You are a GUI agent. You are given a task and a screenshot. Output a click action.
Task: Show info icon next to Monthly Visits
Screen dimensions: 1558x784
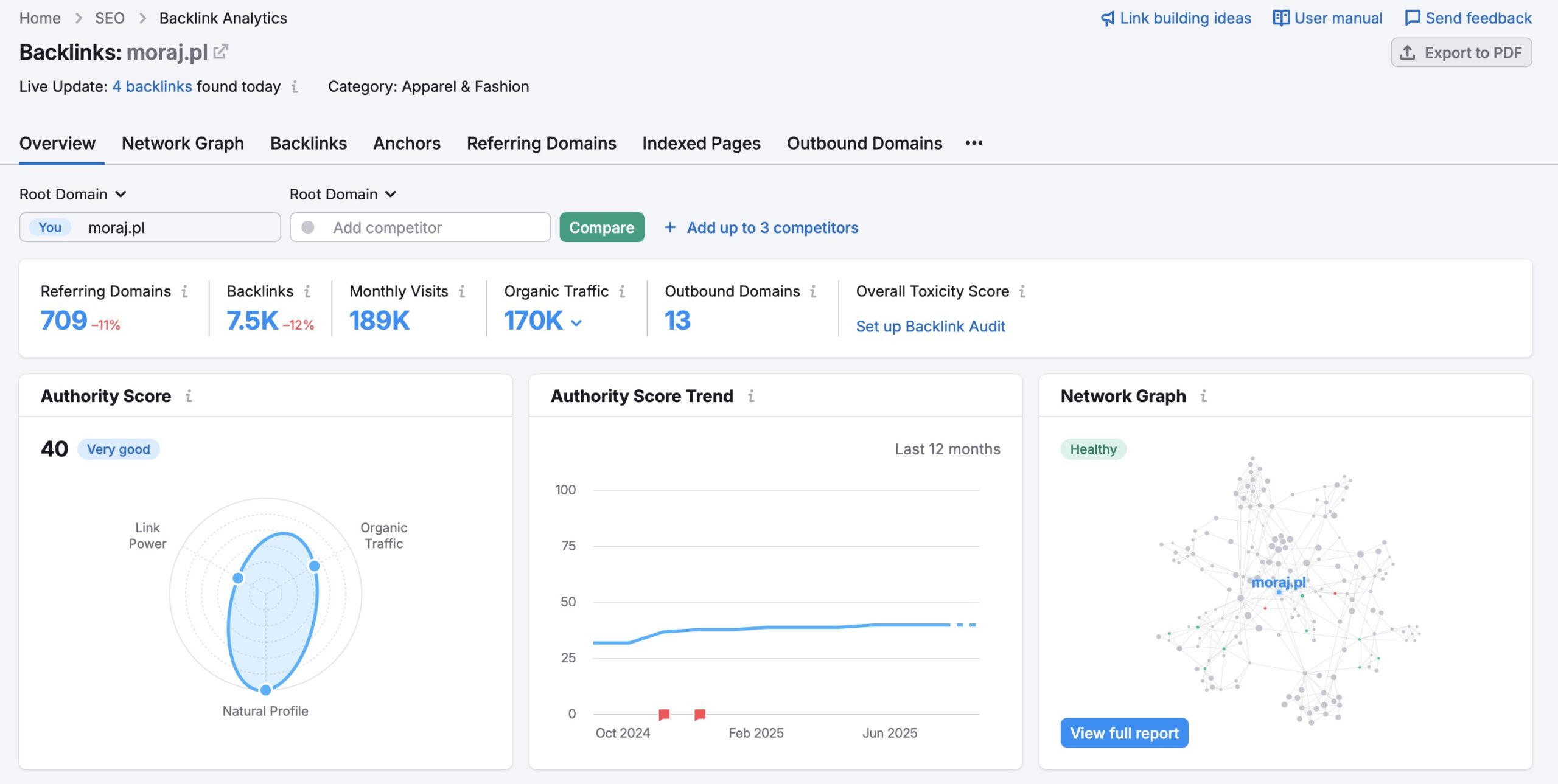click(x=462, y=291)
